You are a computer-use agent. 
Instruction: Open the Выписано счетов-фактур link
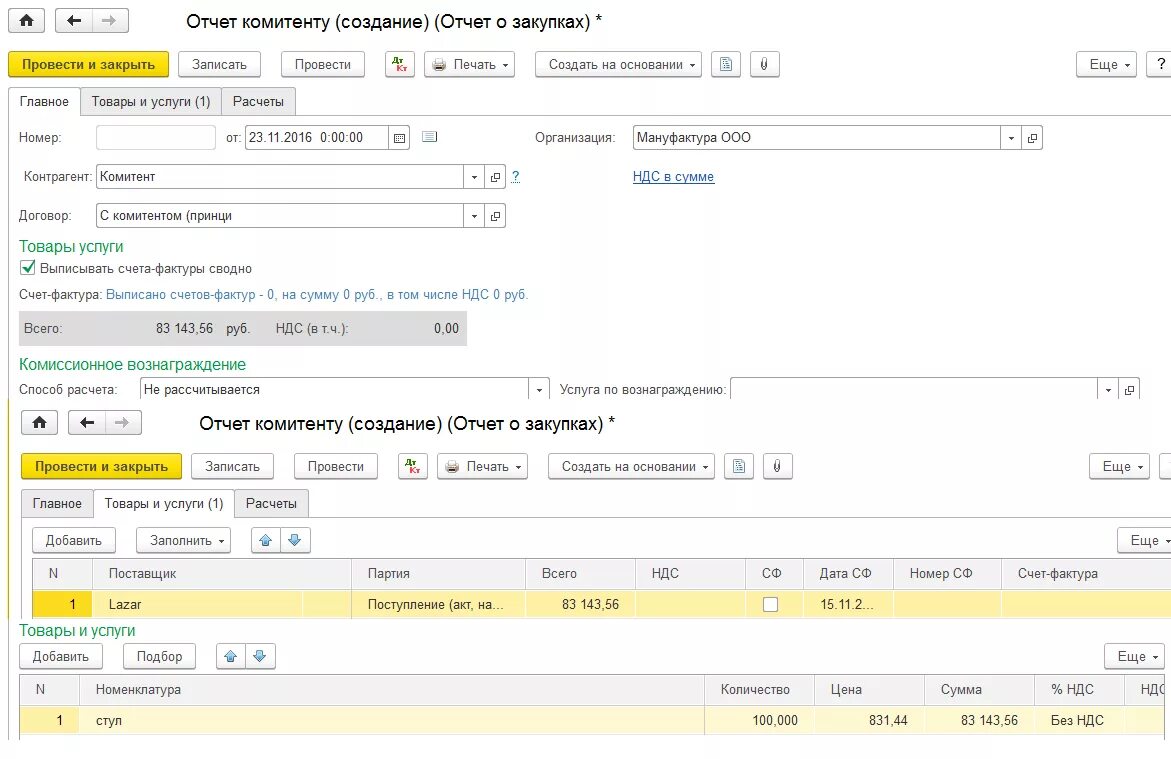(317, 294)
